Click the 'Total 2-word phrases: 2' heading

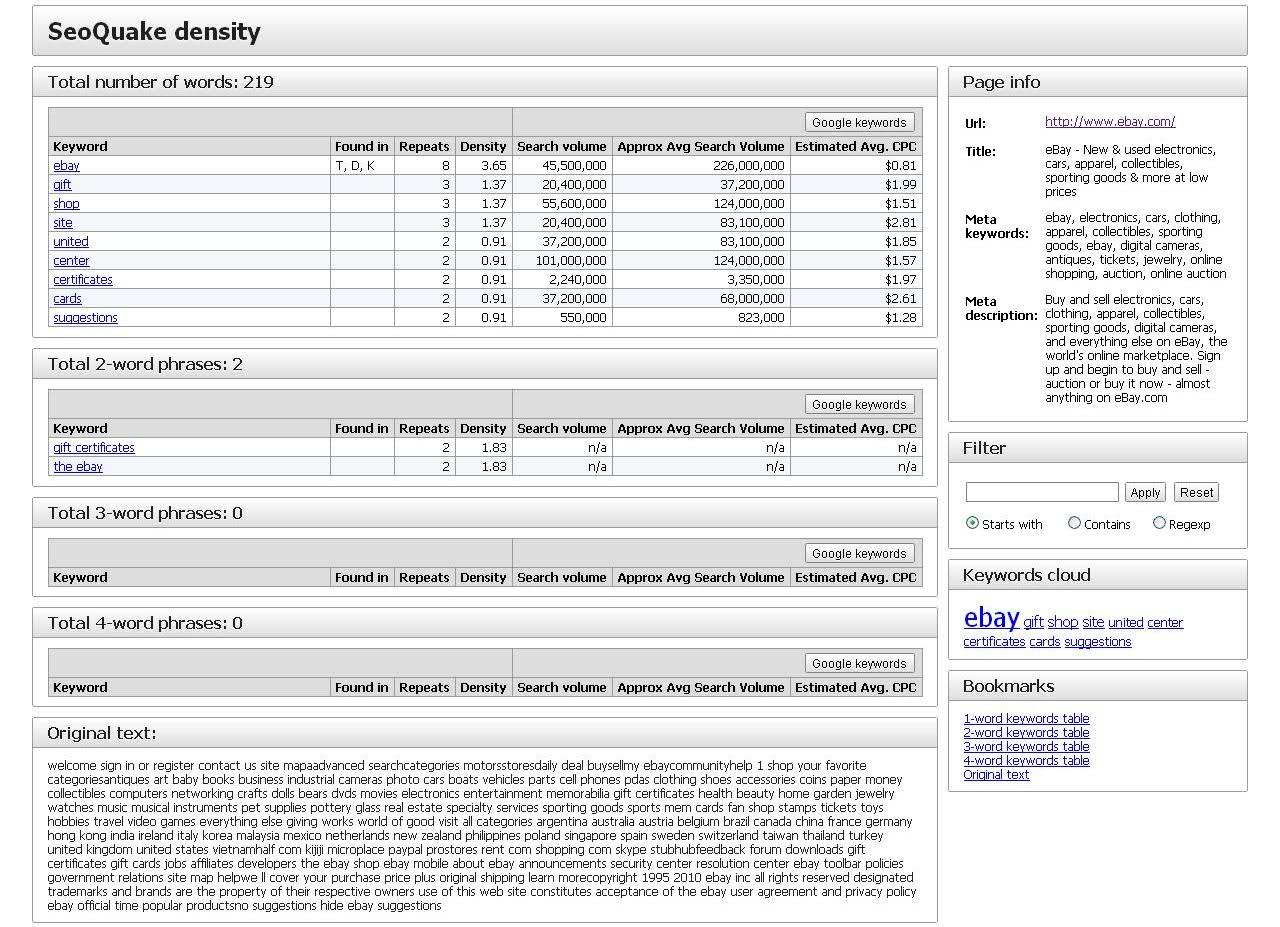(x=145, y=364)
